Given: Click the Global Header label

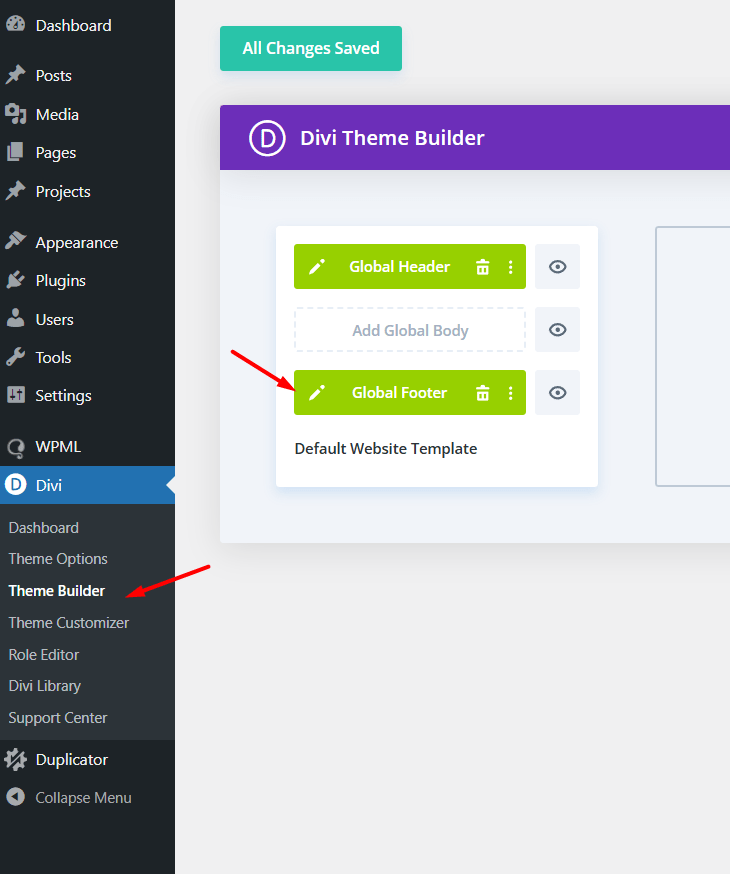Looking at the screenshot, I should click(400, 267).
